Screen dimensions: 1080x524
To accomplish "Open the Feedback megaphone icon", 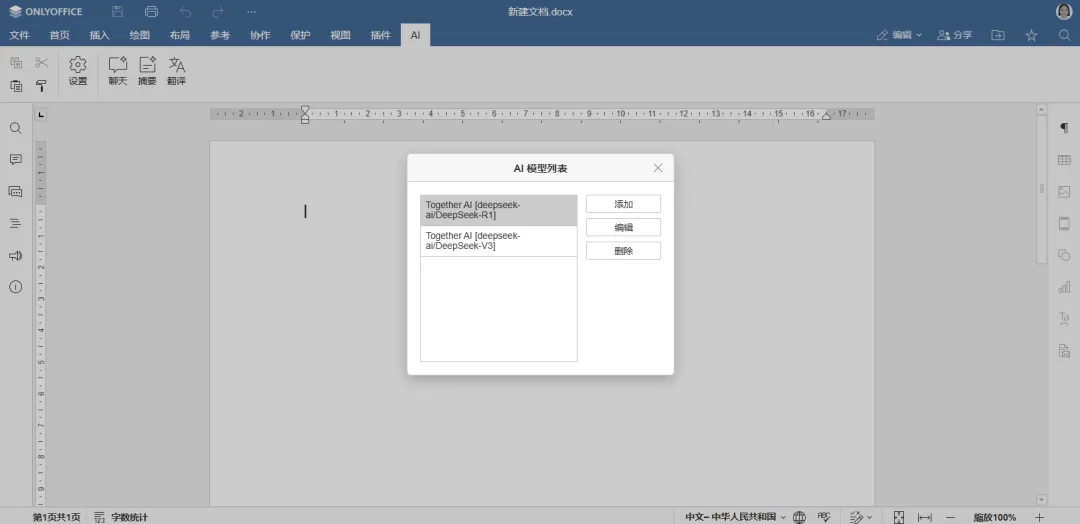I will pyautogui.click(x=16, y=255).
